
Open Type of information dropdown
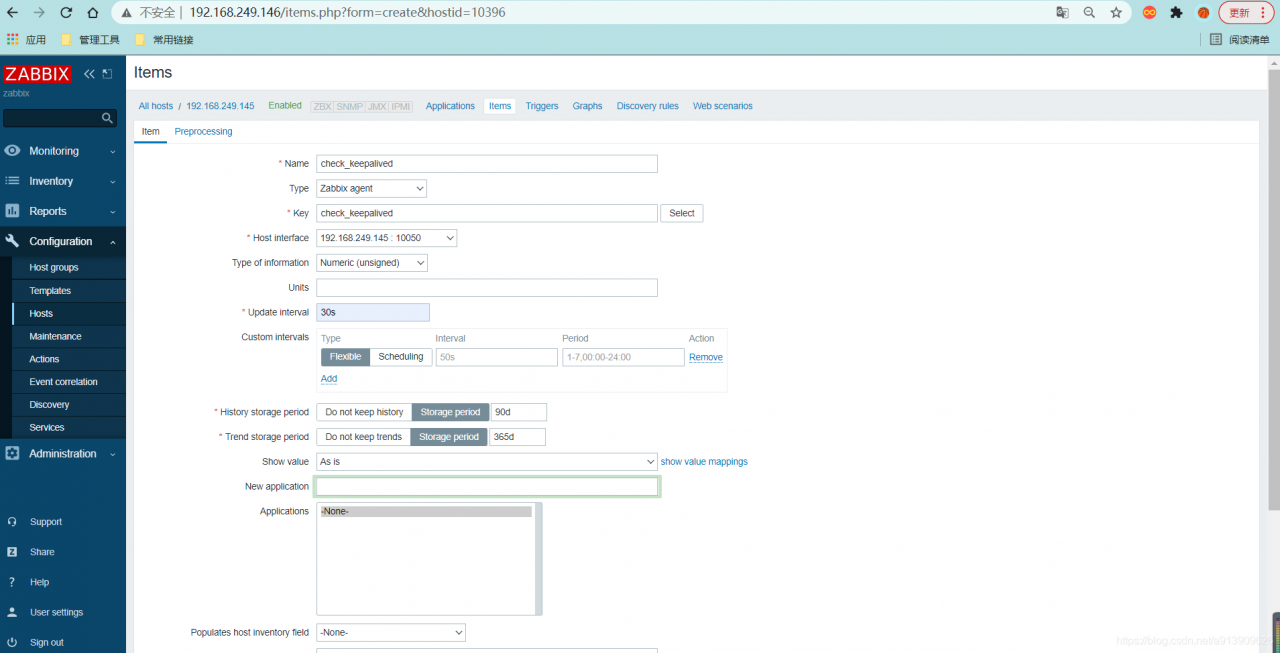point(372,263)
